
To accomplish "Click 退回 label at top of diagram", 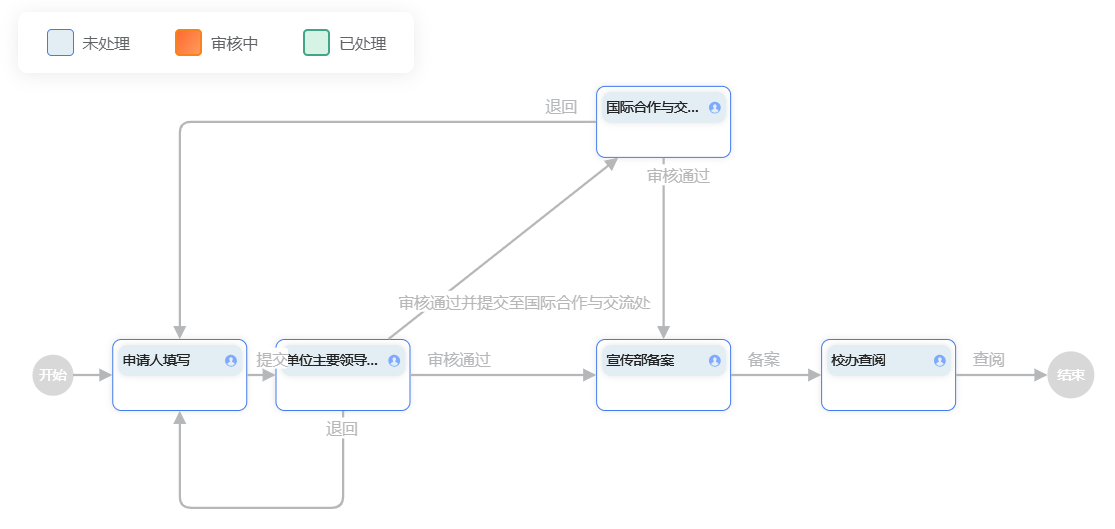I will 561,107.
